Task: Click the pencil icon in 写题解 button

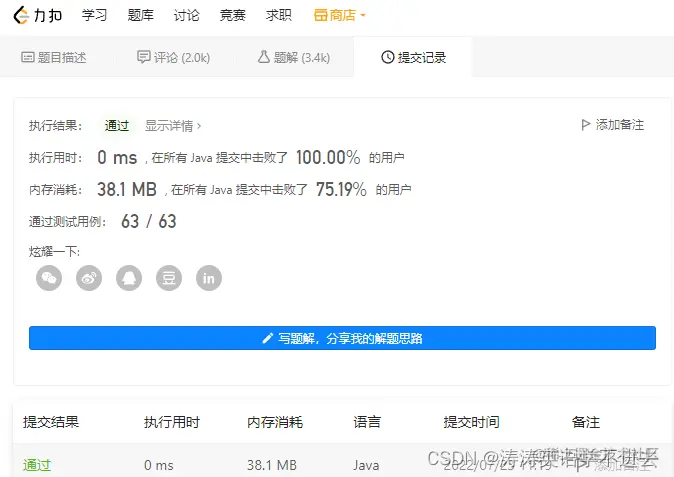Action: click(268, 339)
